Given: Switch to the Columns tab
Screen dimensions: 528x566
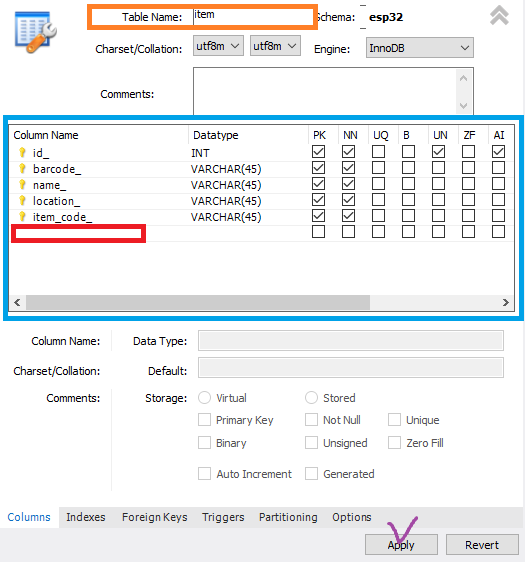Looking at the screenshot, I should coord(29,518).
